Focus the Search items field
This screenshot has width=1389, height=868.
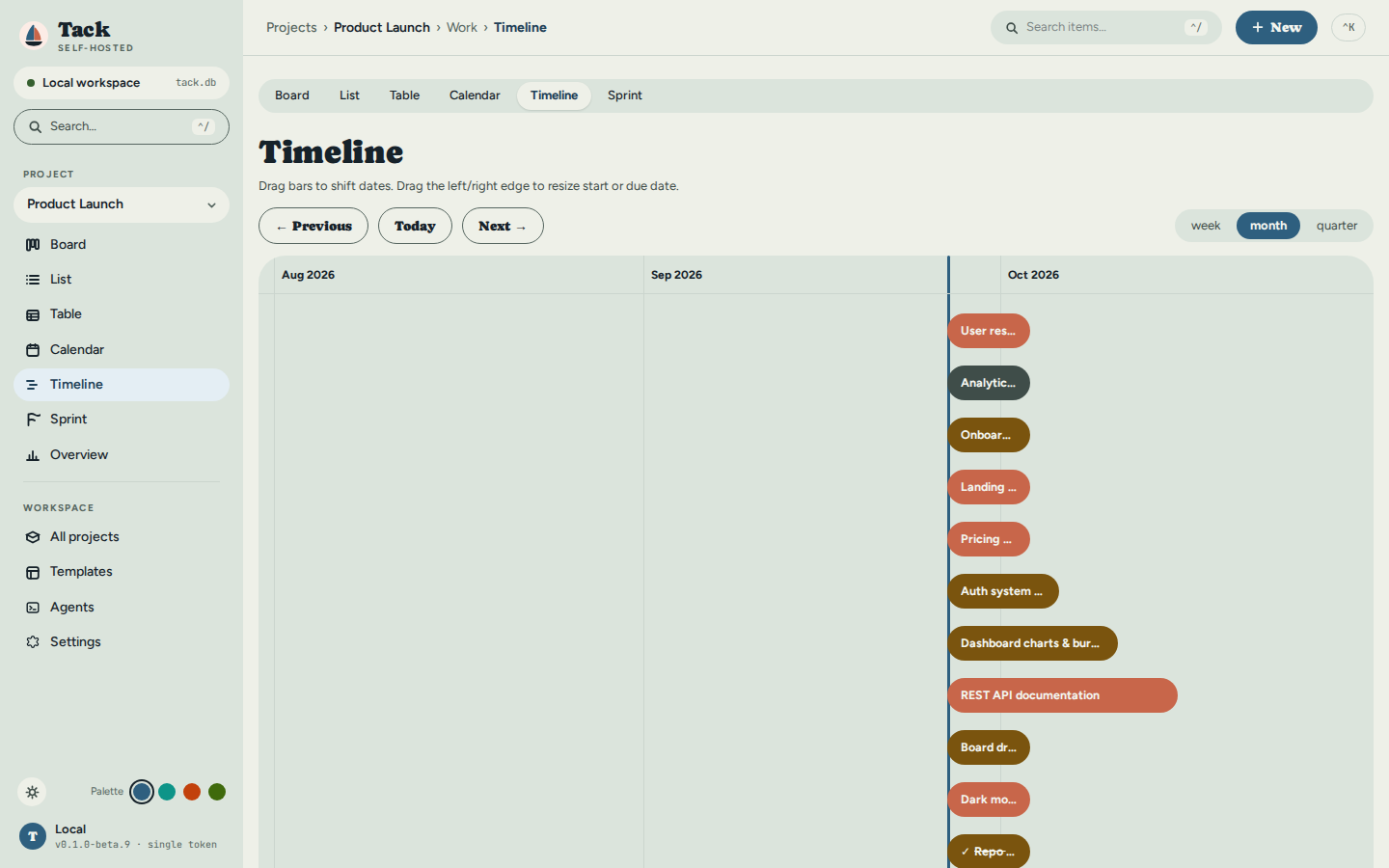click(x=1106, y=27)
